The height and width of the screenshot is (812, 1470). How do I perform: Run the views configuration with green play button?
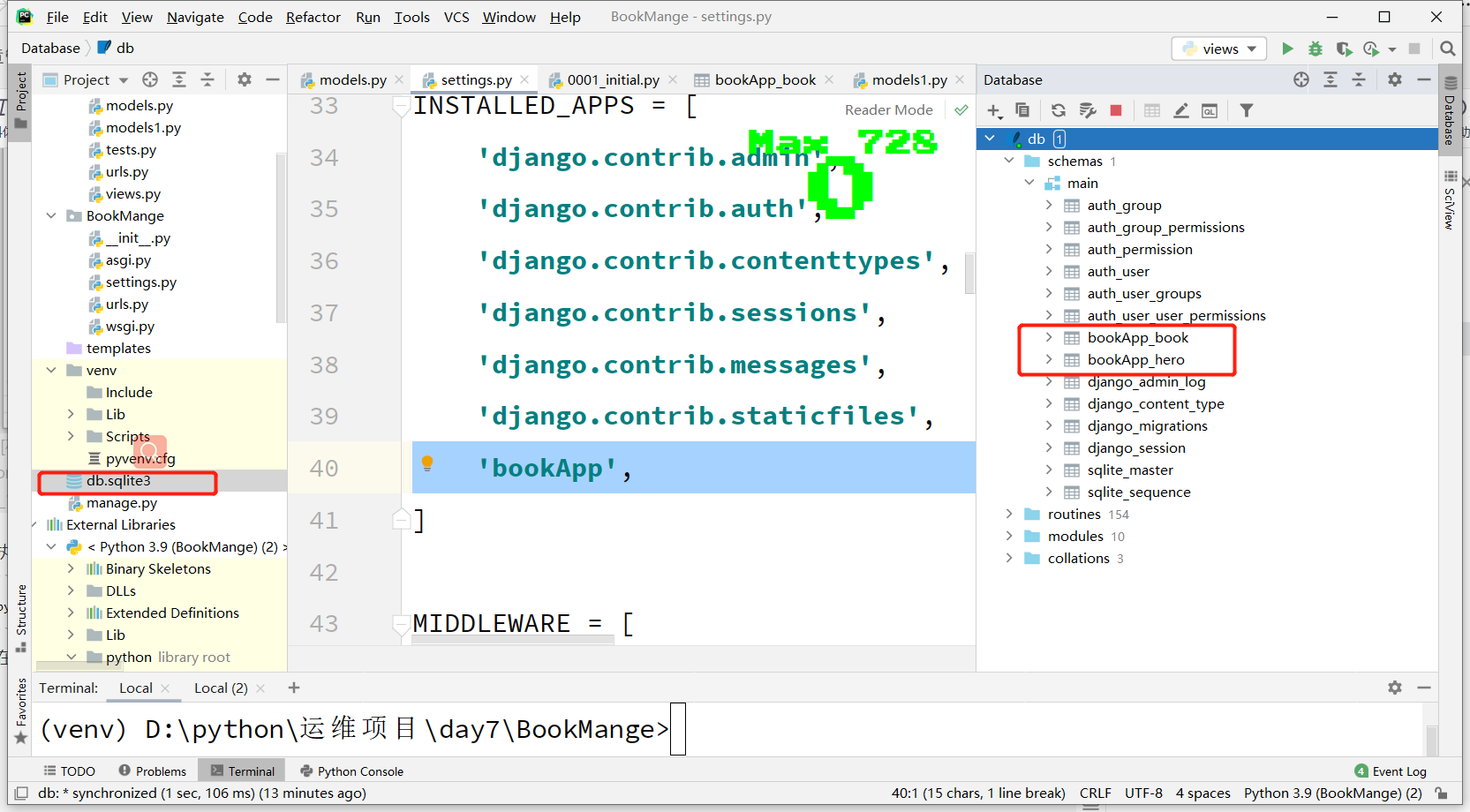(x=1287, y=49)
